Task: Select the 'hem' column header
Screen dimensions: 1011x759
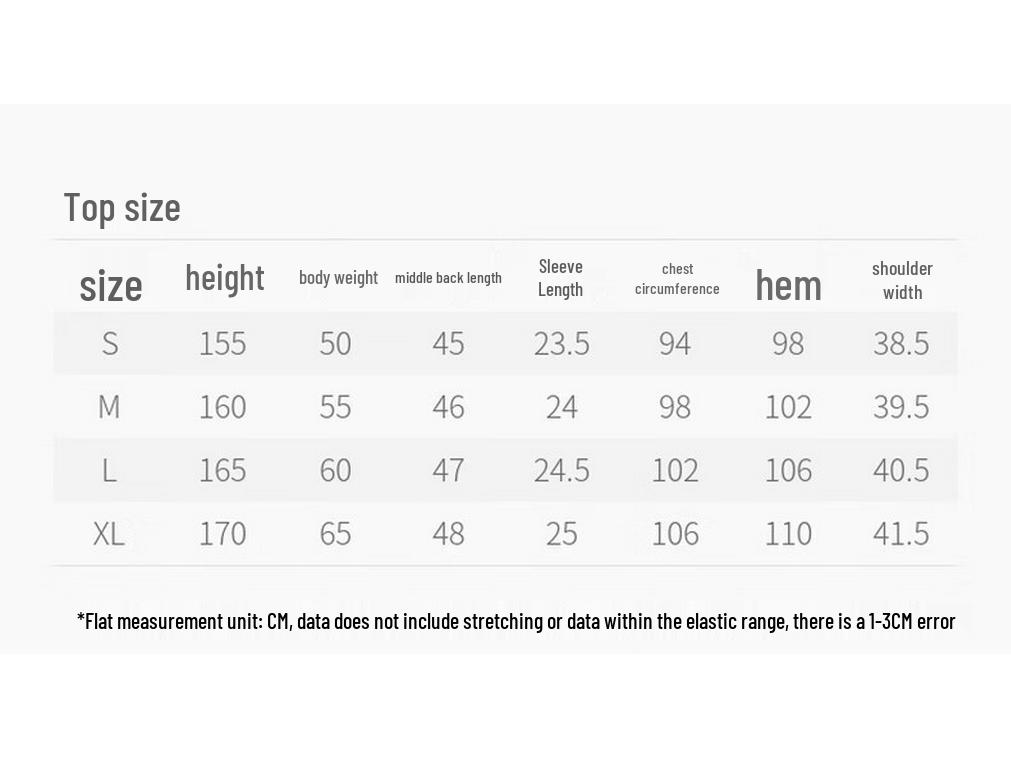Action: (x=789, y=285)
